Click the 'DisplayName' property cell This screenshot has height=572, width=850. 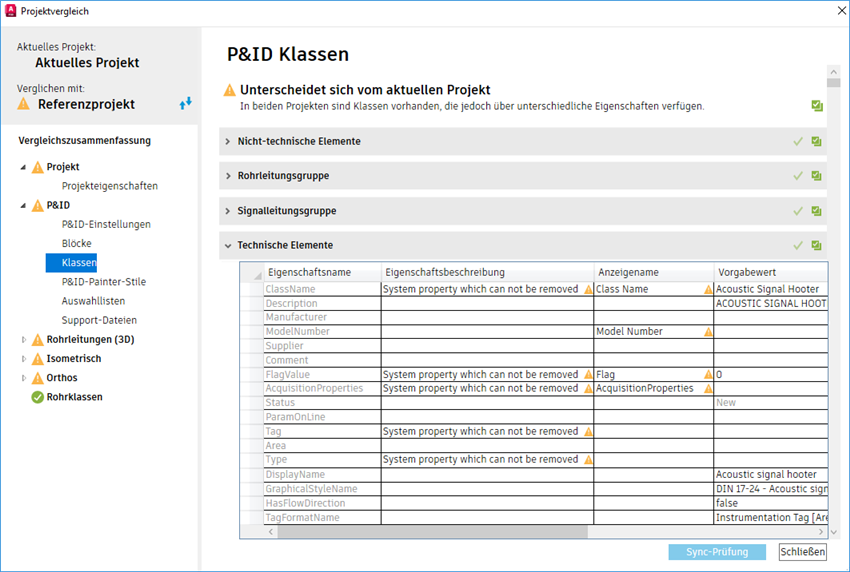(x=323, y=474)
